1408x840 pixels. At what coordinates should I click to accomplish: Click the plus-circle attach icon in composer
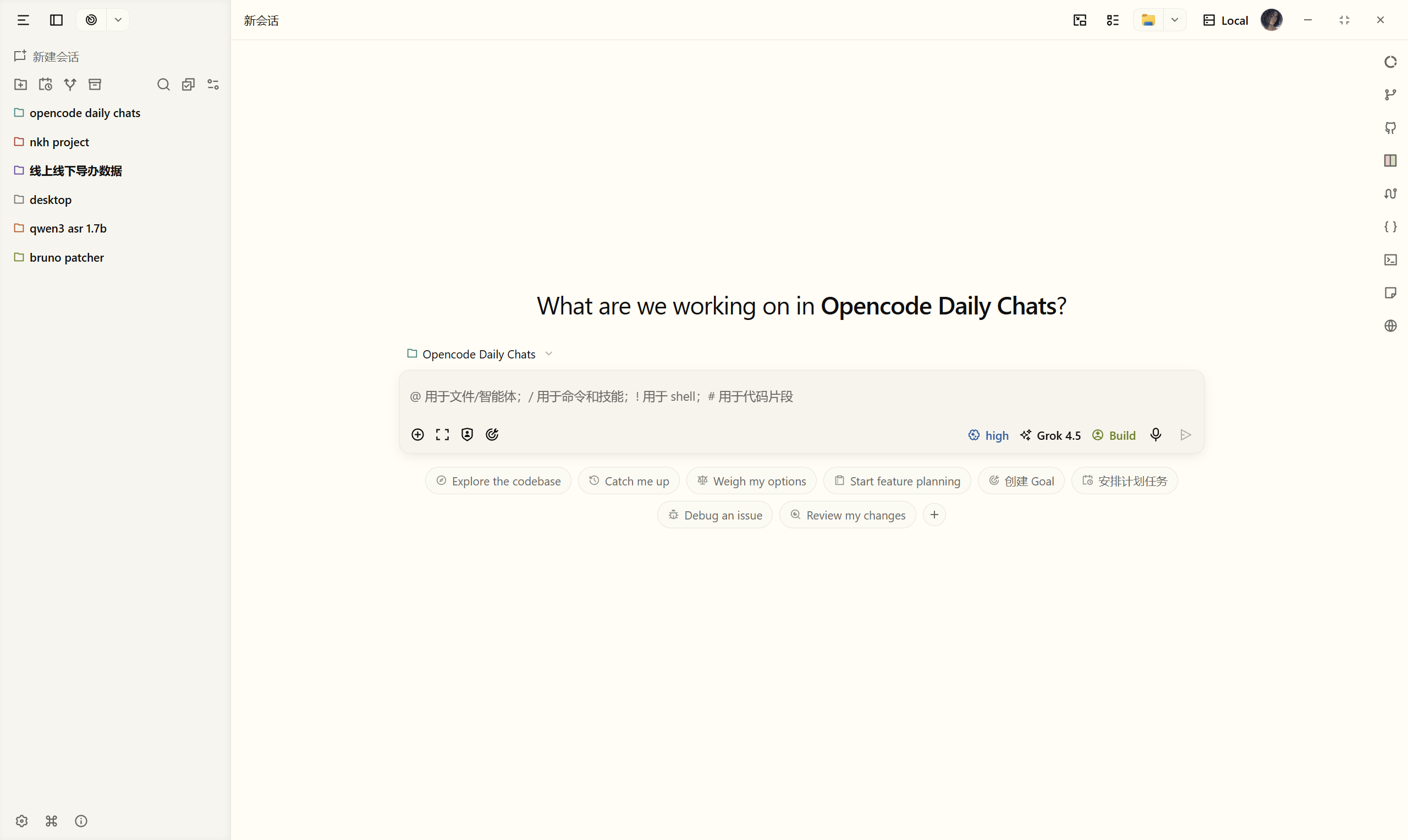tap(417, 434)
